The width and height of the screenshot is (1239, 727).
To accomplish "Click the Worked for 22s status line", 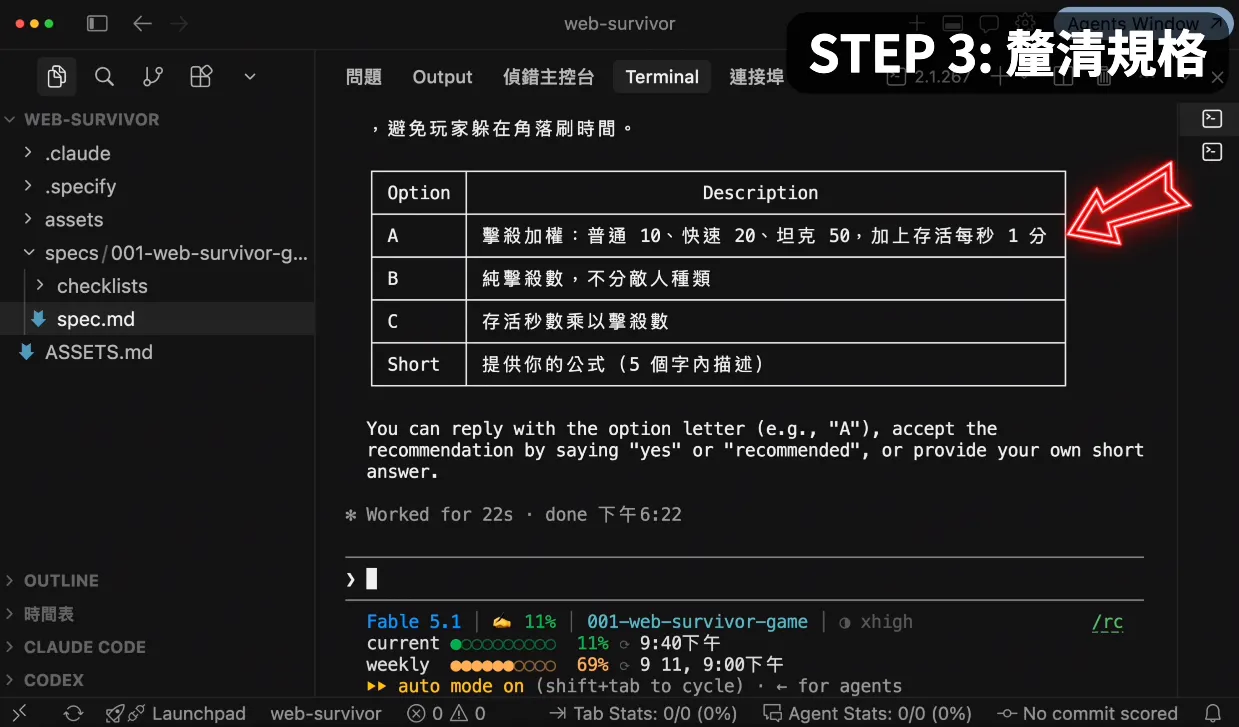I will 514,515.
